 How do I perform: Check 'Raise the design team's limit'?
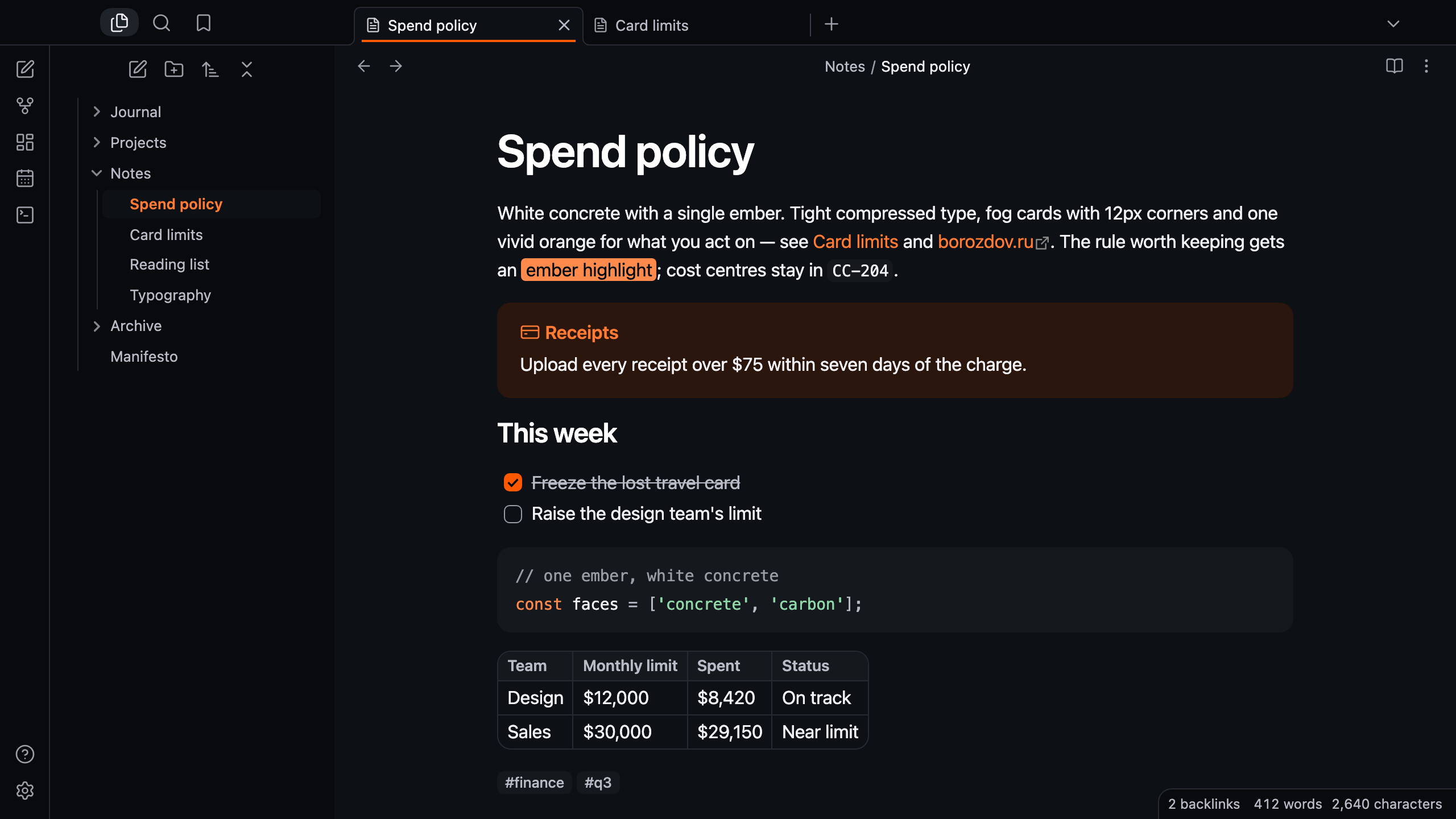(x=513, y=514)
